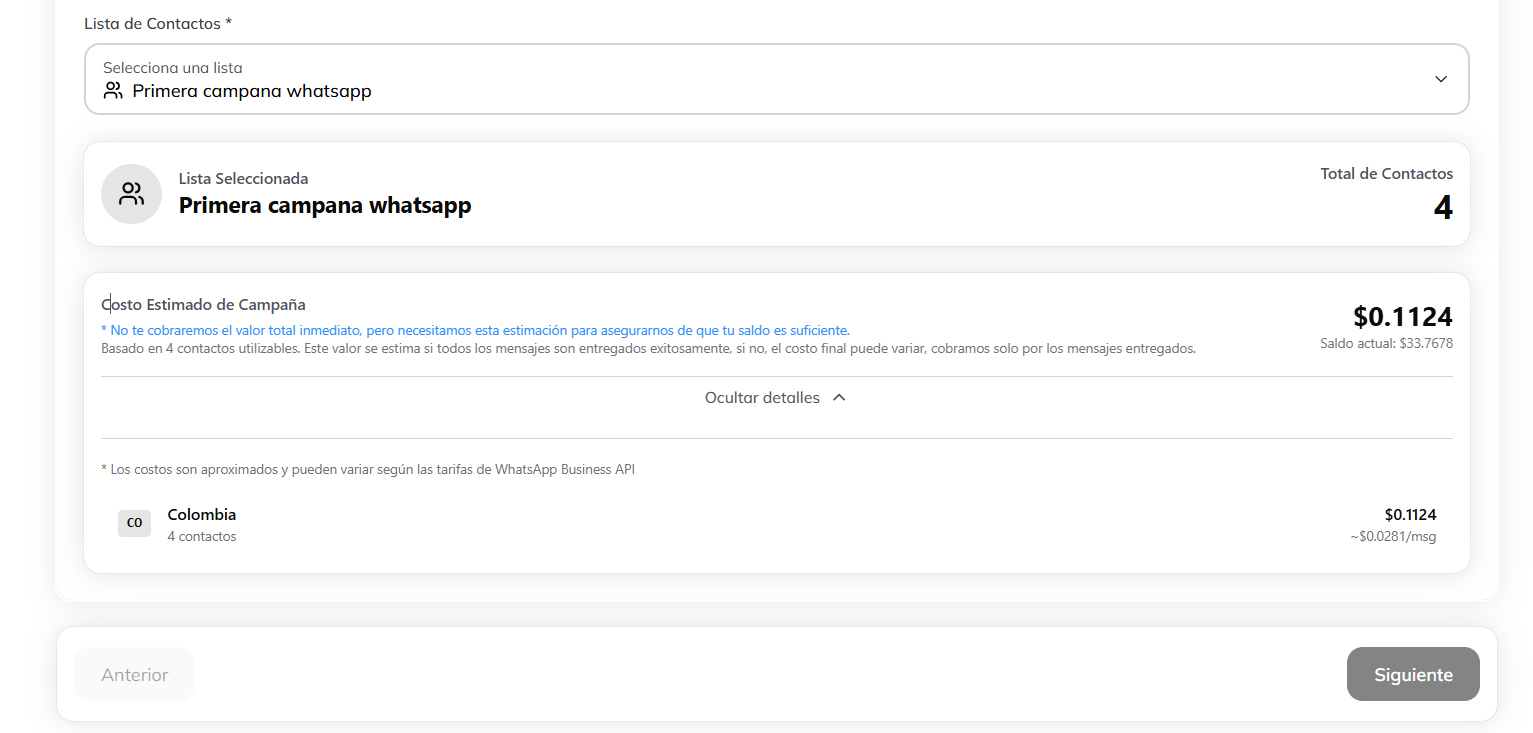Image resolution: width=1533 pixels, height=733 pixels.
Task: Click the chevron arrow in the contact list selector
Action: click(x=1440, y=79)
